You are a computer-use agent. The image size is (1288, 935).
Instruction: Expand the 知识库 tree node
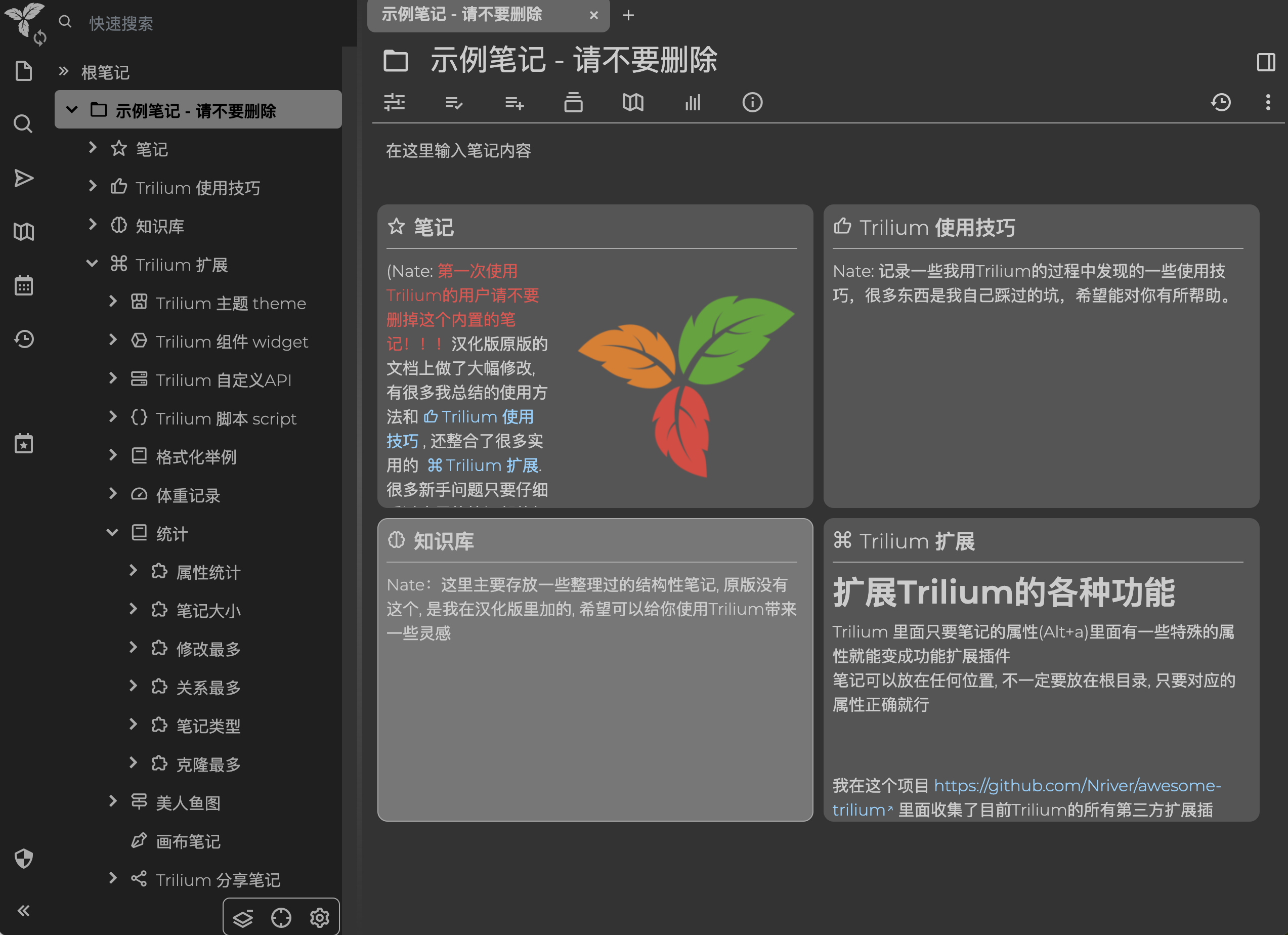pyautogui.click(x=93, y=224)
